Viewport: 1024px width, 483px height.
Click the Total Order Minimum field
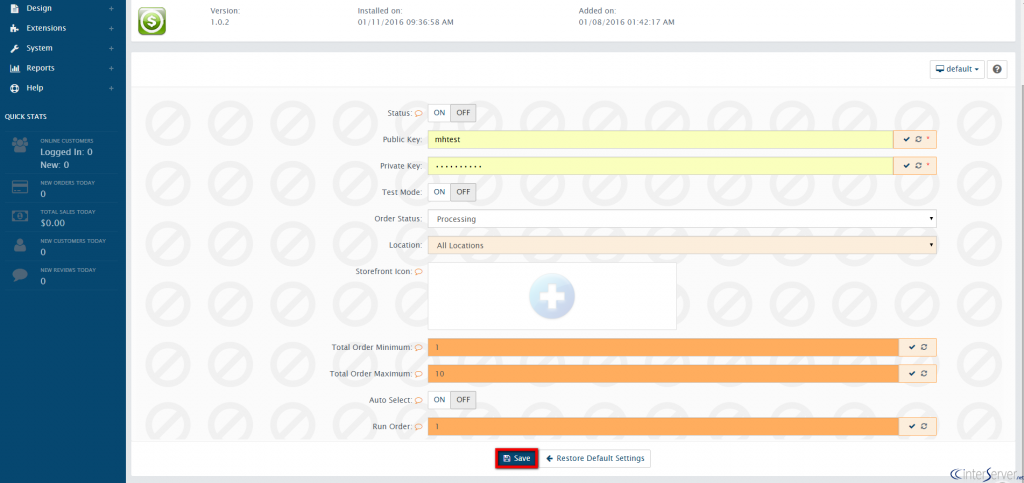pyautogui.click(x=664, y=347)
